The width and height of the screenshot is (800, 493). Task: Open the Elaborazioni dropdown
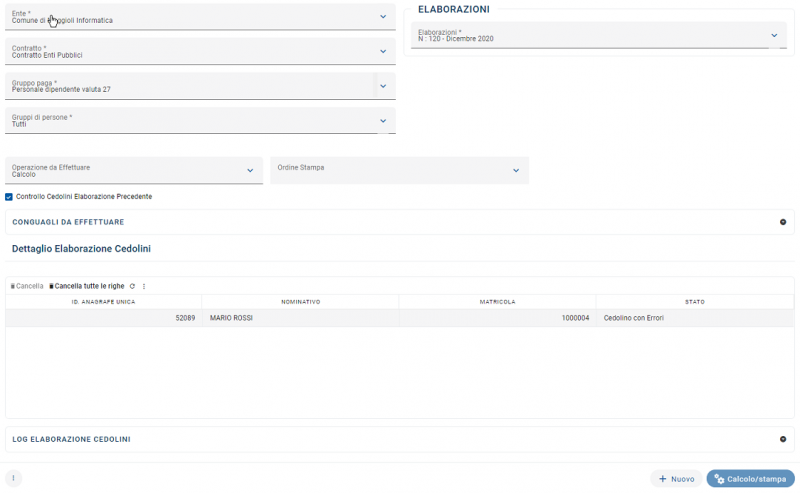(598, 35)
